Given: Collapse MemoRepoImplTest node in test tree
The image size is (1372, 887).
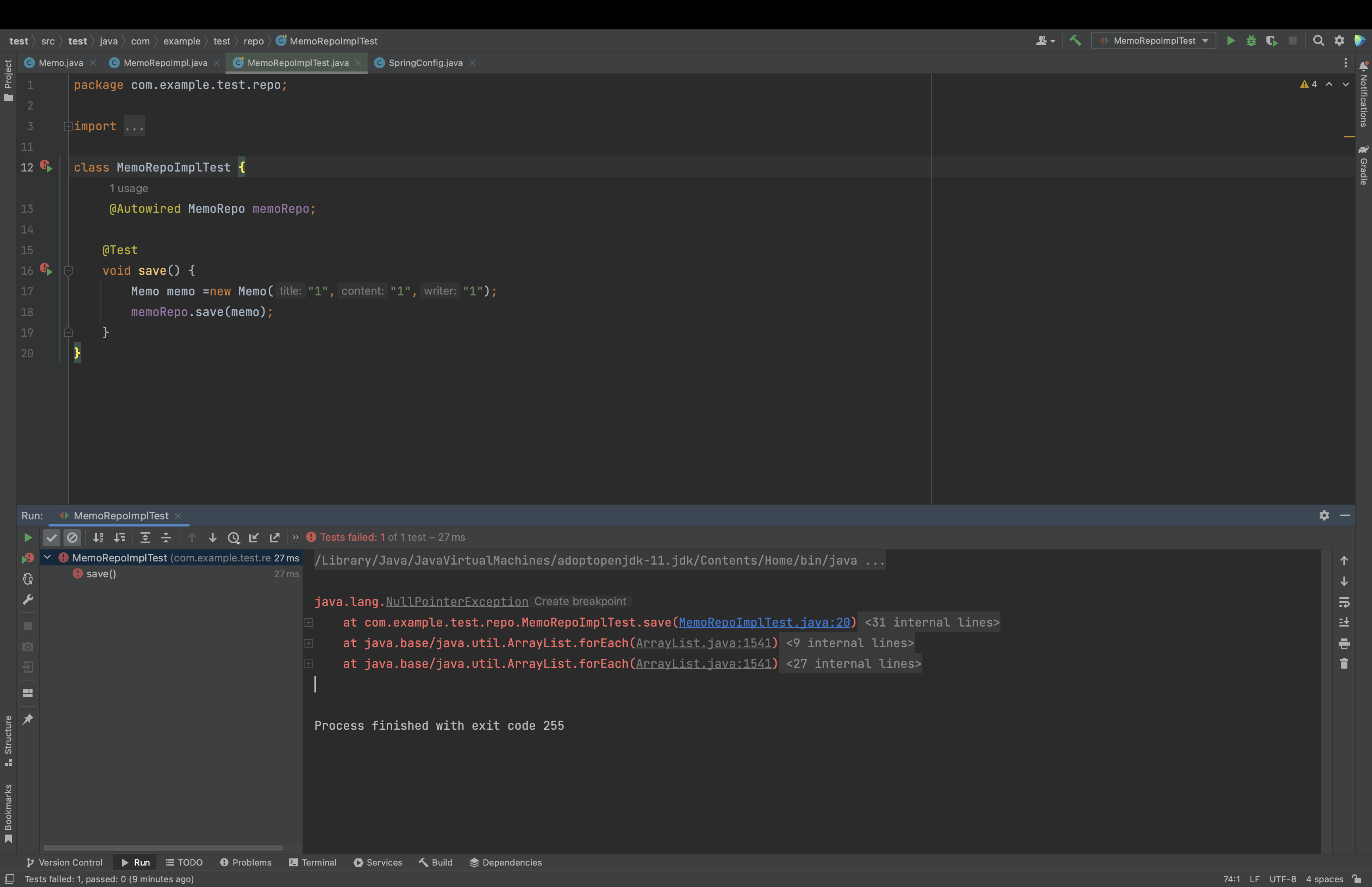Looking at the screenshot, I should coord(48,557).
